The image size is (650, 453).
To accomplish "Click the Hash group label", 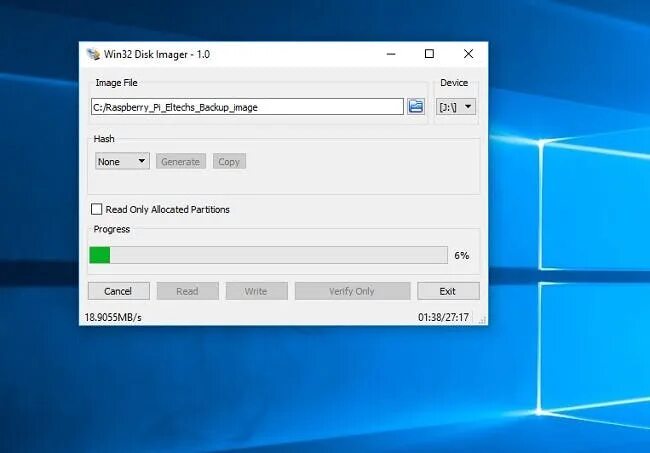I will point(104,138).
